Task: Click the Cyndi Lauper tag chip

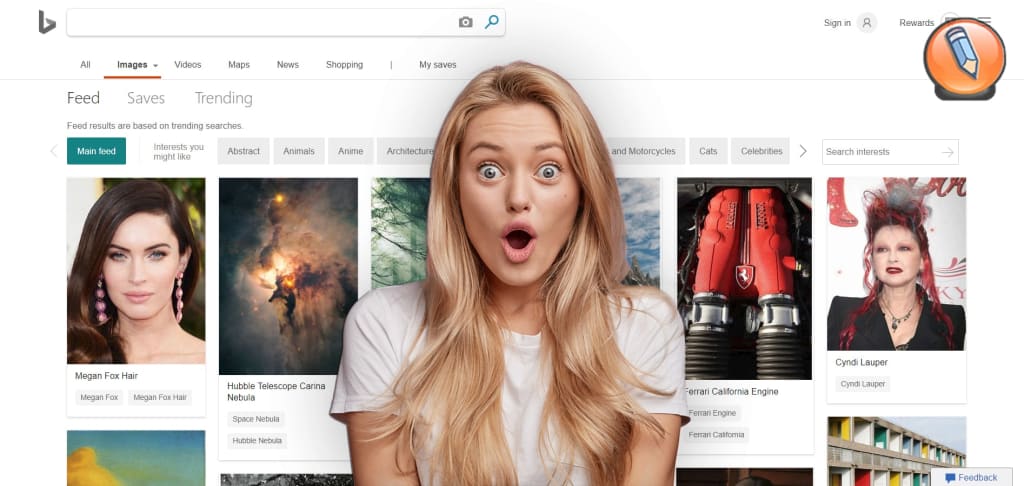Action: pyautogui.click(x=863, y=384)
